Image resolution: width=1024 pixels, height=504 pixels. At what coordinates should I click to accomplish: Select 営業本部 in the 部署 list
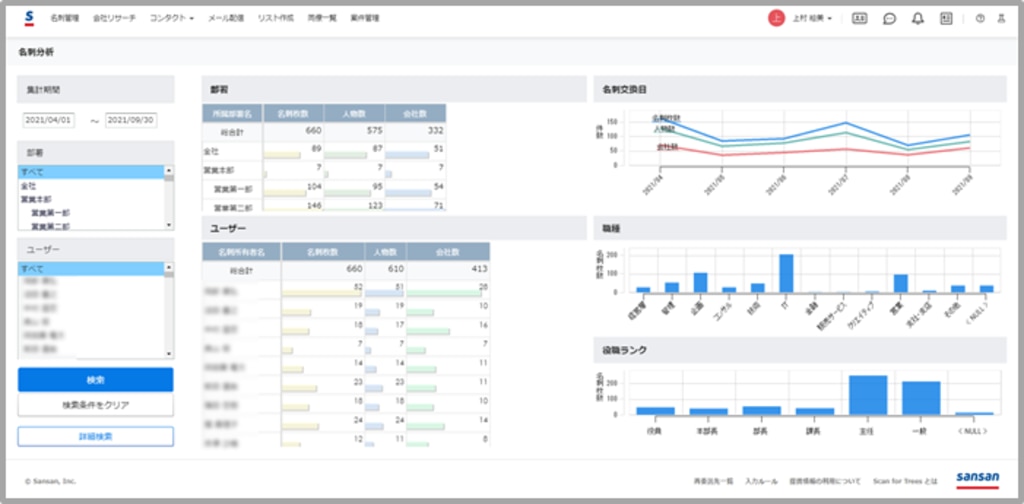point(91,199)
